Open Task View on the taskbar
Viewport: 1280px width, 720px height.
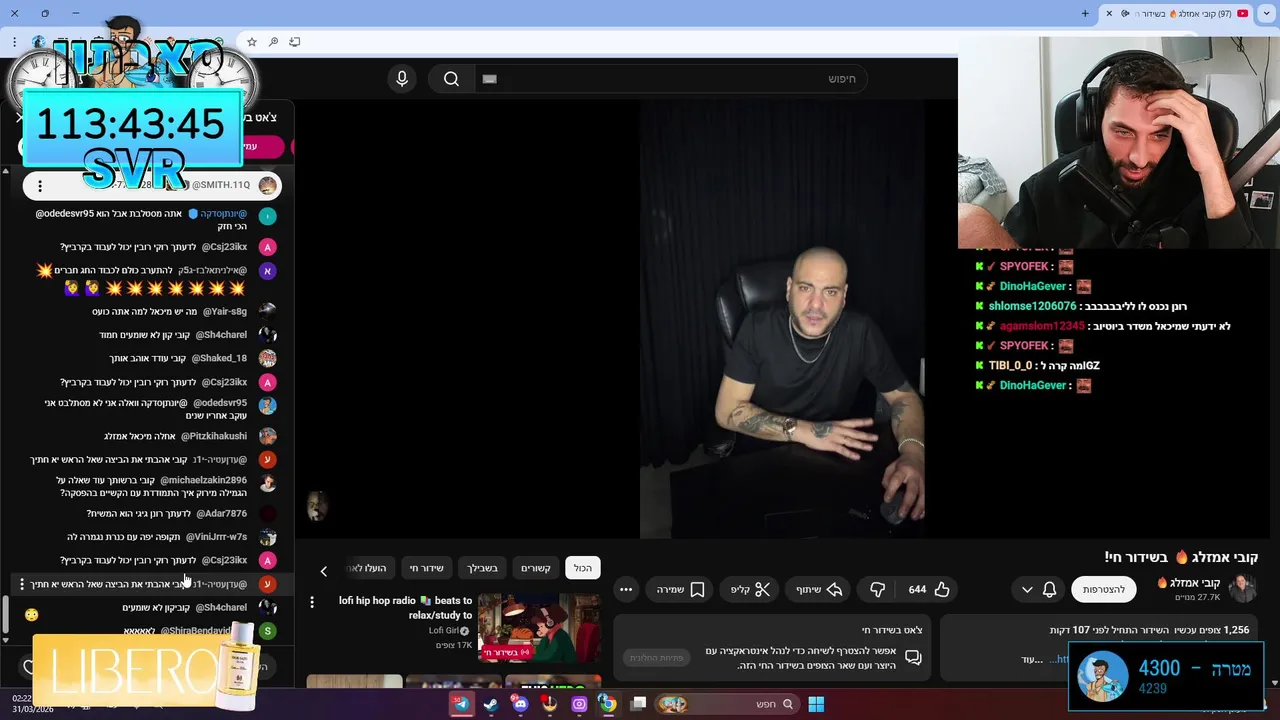(x=638, y=704)
